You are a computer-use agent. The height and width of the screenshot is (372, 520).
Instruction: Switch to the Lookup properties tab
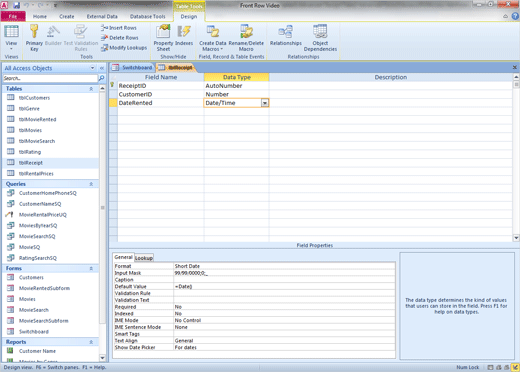[144, 258]
